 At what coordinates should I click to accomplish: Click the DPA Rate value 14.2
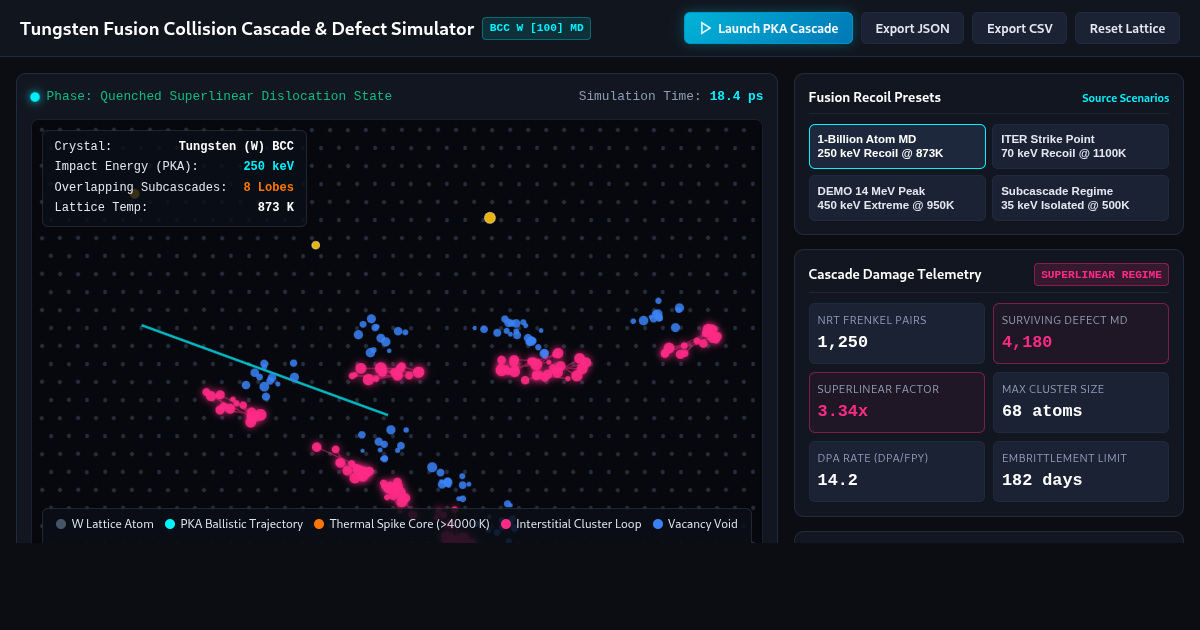click(x=837, y=480)
